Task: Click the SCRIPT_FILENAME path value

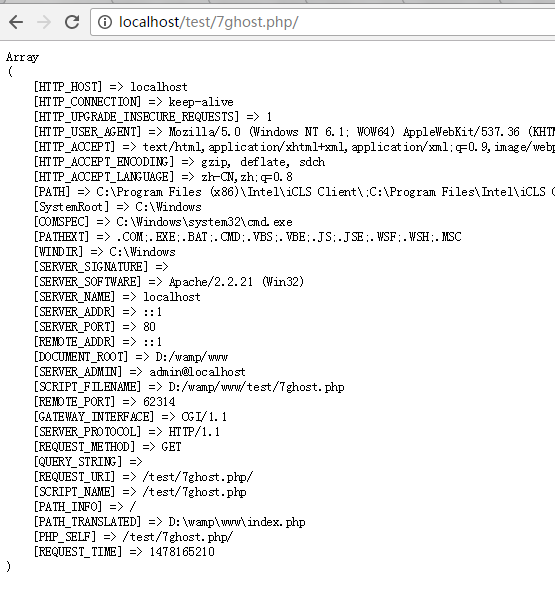Action: [256, 387]
